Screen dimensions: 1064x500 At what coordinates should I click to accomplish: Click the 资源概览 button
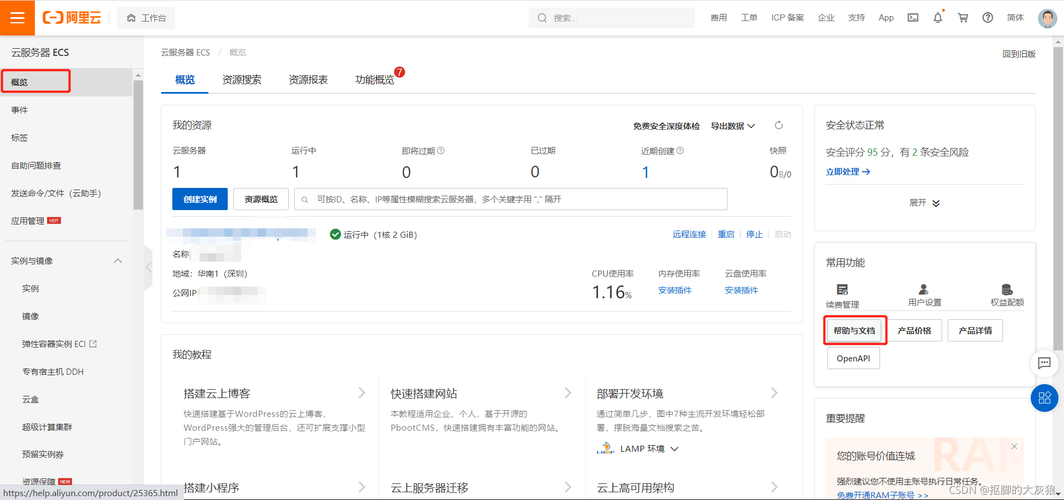pos(261,199)
